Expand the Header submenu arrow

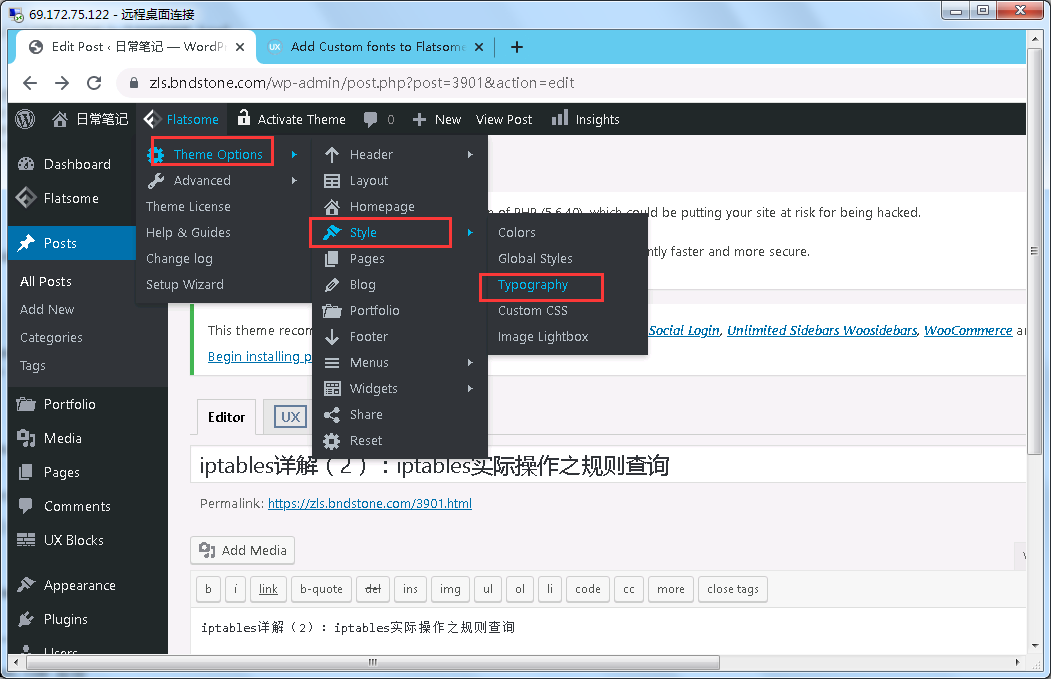point(471,155)
